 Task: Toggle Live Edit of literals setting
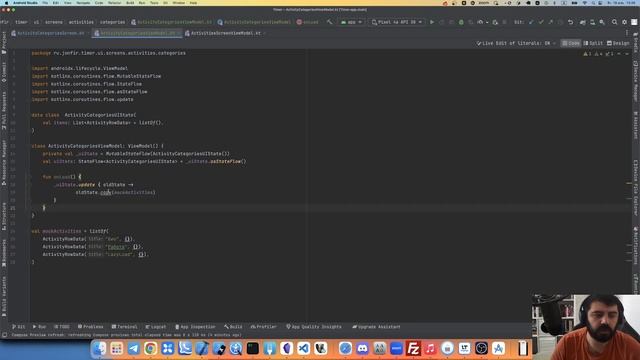pos(516,43)
